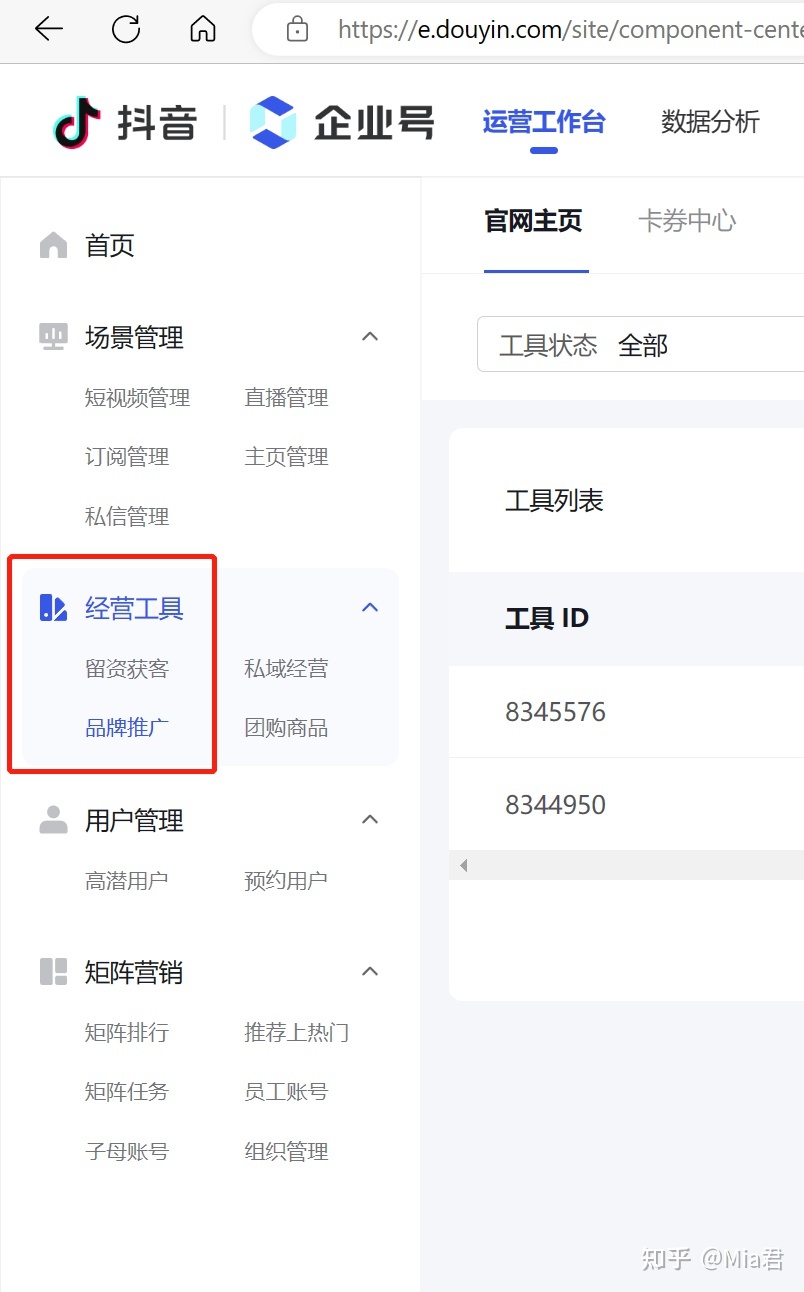This screenshot has height=1292, width=804.
Task: Switch to the 卡券中心 tab
Action: [x=687, y=221]
